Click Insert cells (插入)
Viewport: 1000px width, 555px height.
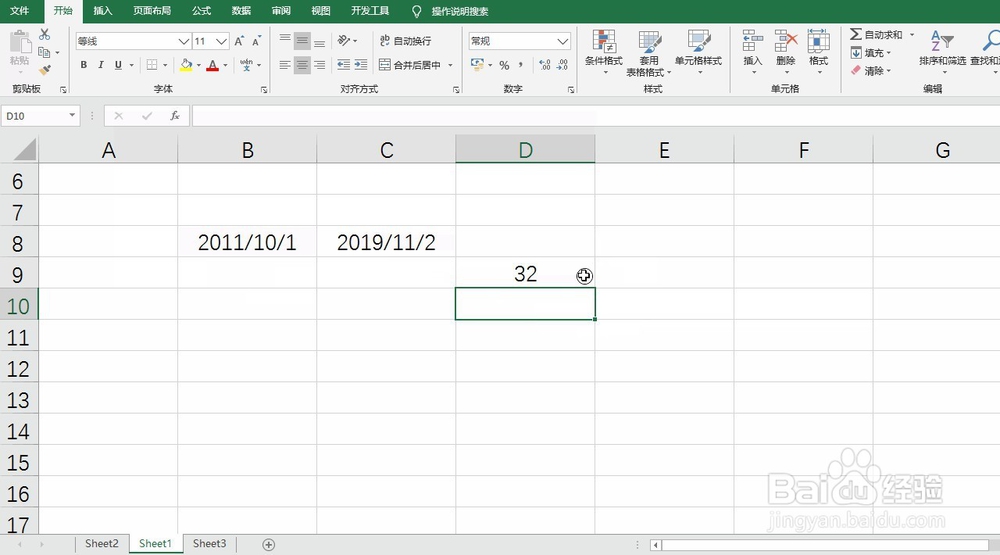[x=753, y=51]
